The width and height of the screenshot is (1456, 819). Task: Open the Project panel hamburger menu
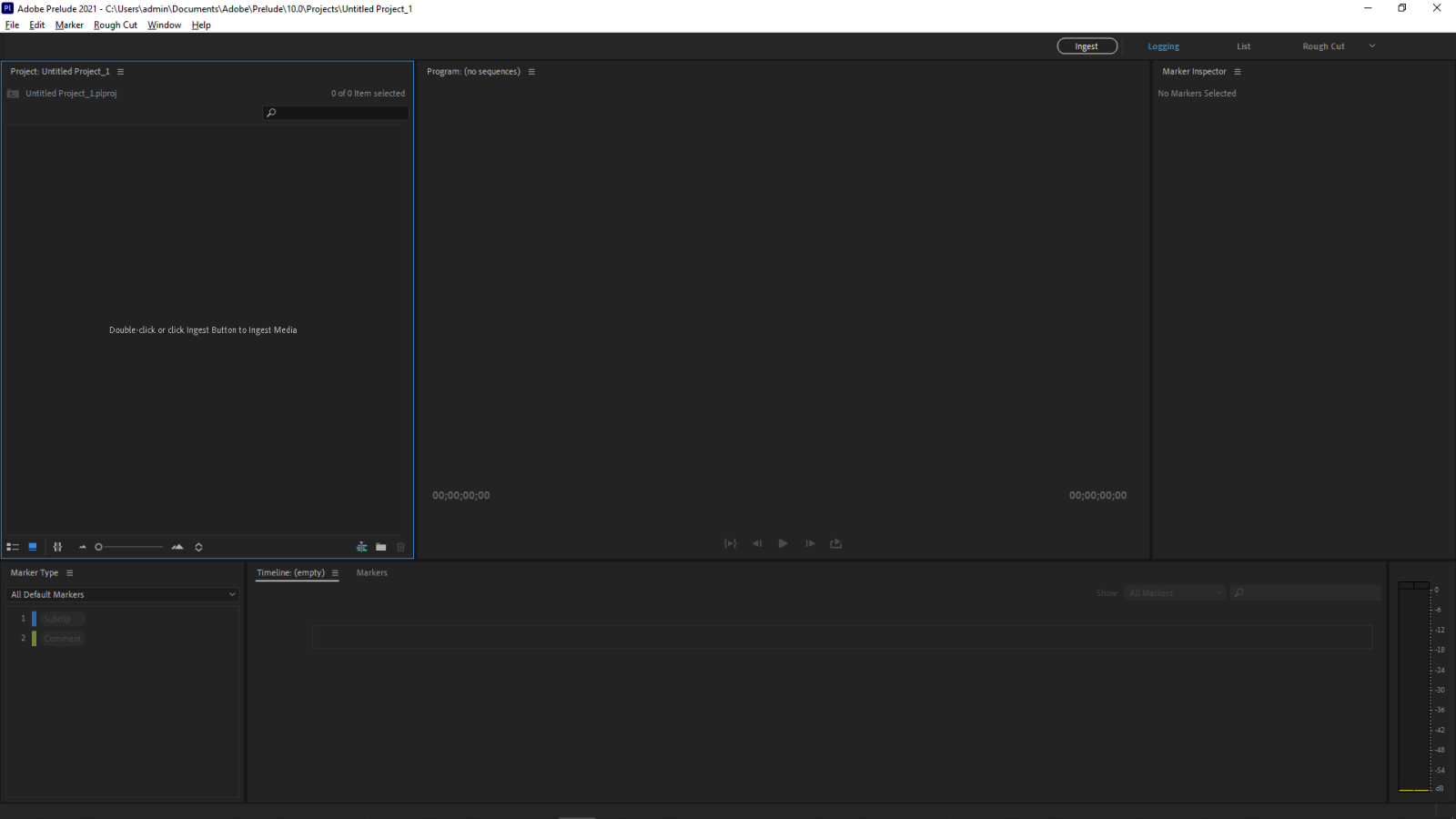(x=120, y=72)
